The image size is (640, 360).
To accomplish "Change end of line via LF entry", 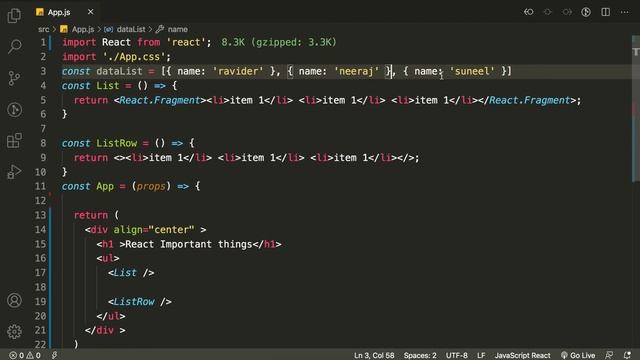I will click(481, 356).
